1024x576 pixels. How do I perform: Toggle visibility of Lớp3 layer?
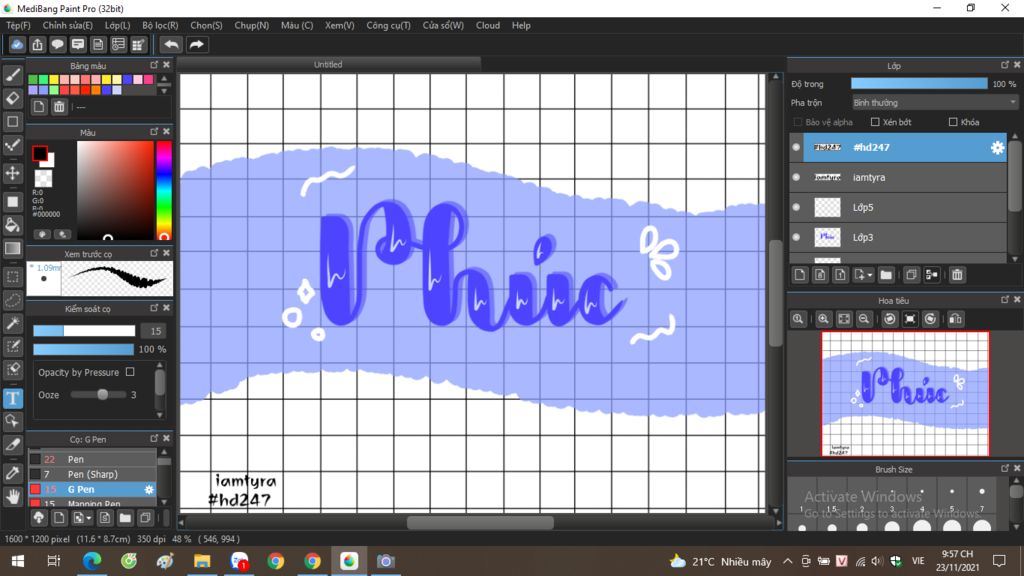point(796,238)
